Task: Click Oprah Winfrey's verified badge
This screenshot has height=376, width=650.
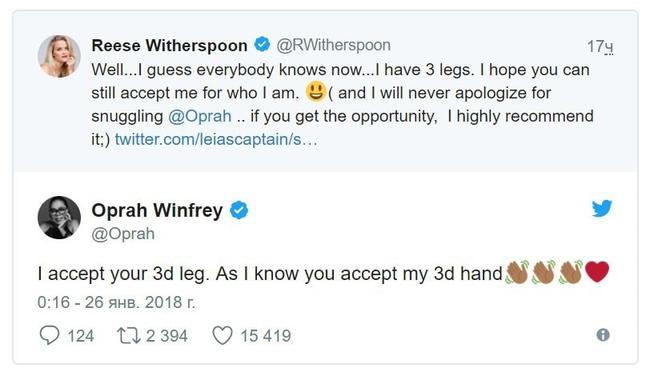Action: coord(239,210)
